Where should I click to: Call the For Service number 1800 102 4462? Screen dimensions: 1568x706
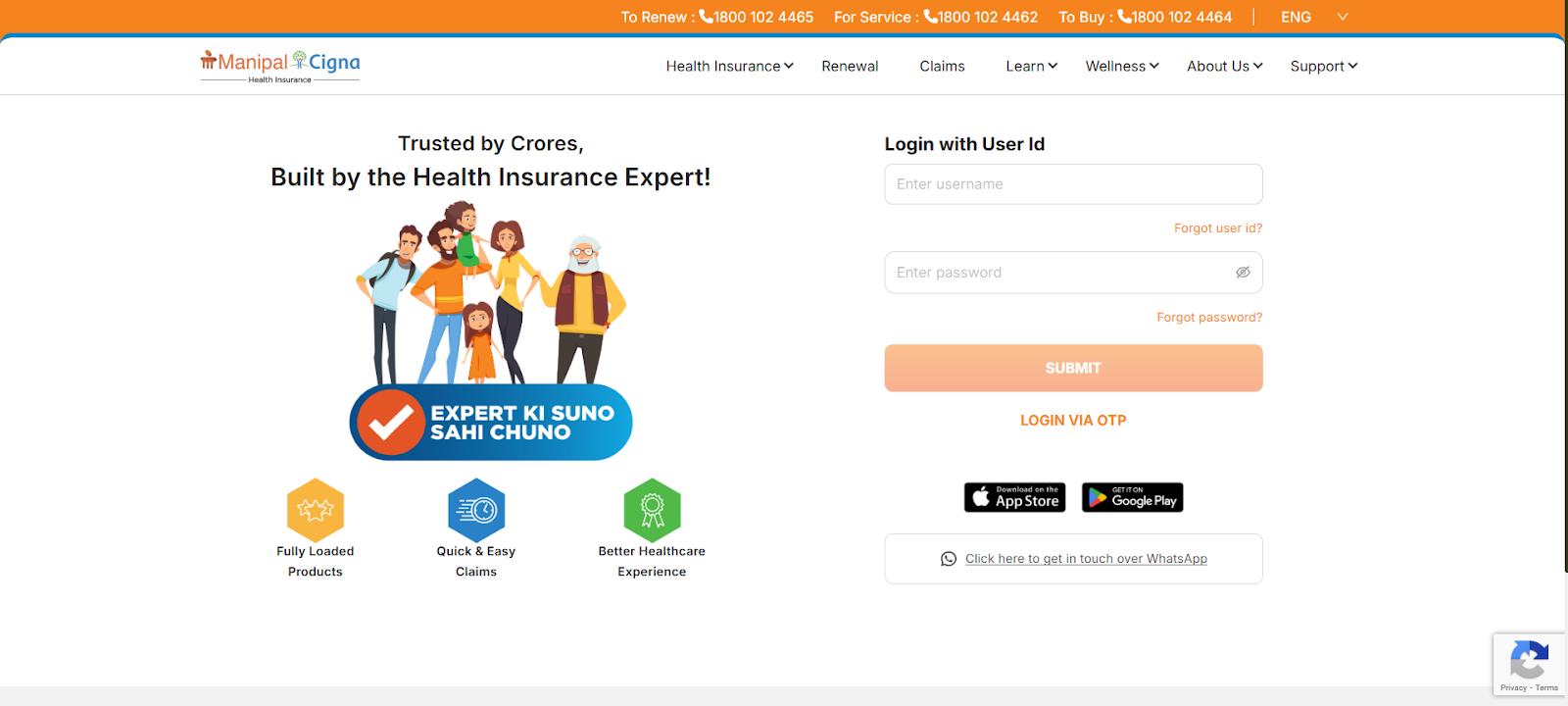point(980,17)
